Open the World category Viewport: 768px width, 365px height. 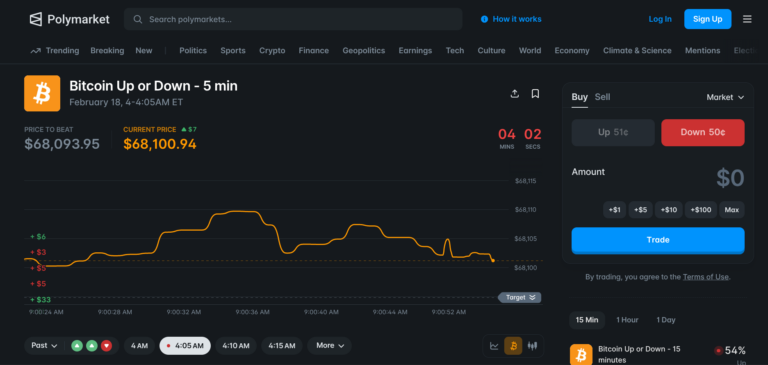(x=530, y=50)
